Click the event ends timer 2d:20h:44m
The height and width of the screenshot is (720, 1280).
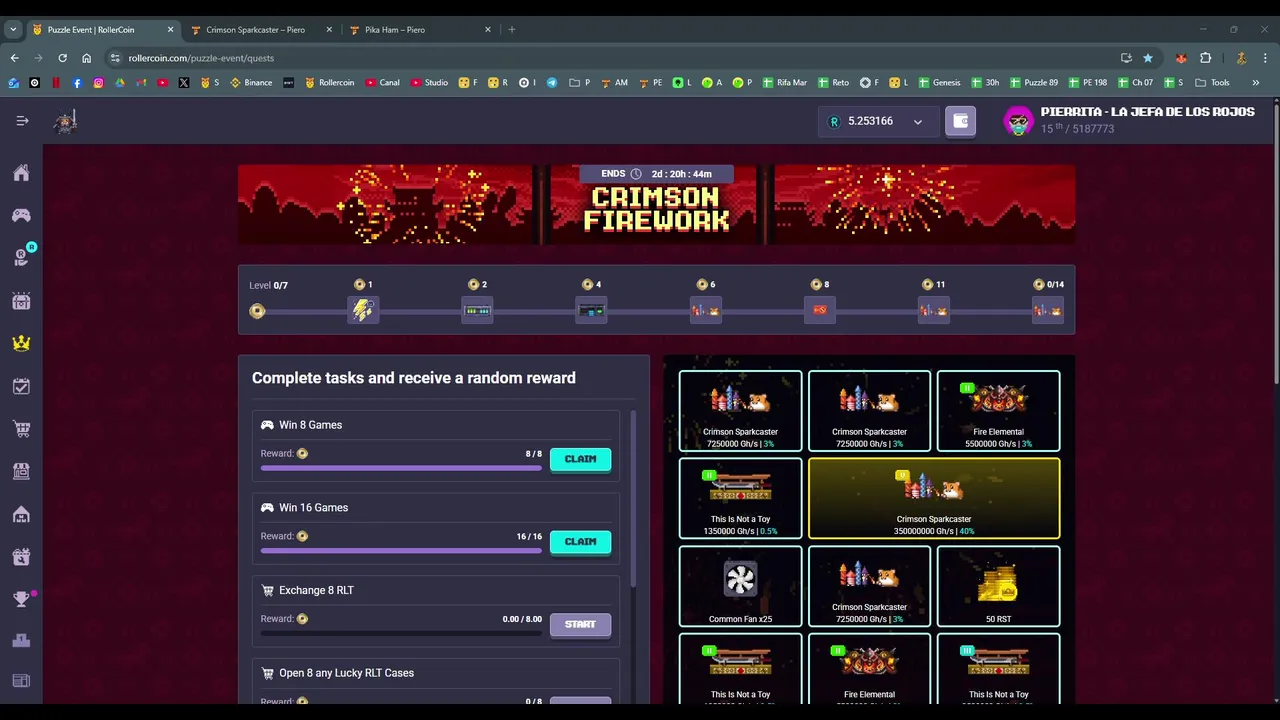click(x=656, y=174)
